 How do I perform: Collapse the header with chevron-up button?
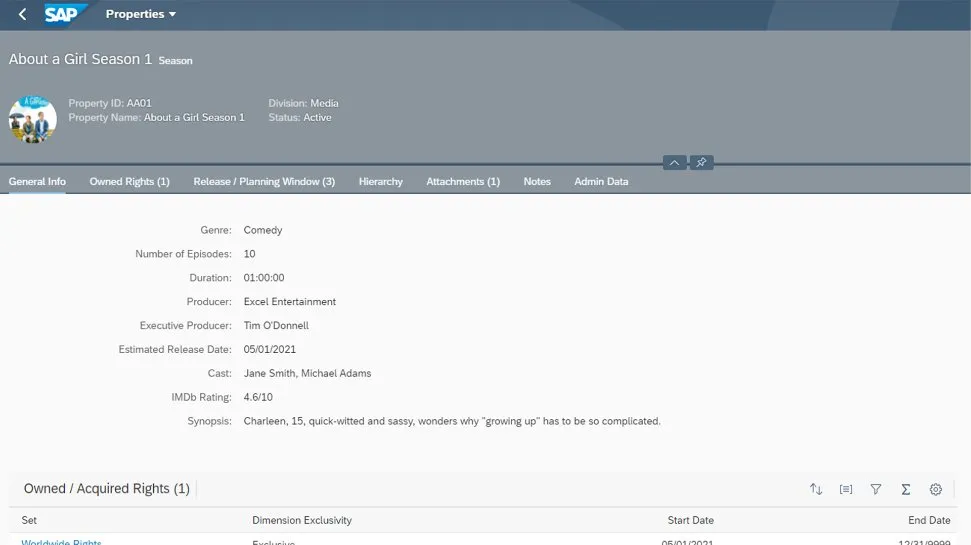[674, 162]
